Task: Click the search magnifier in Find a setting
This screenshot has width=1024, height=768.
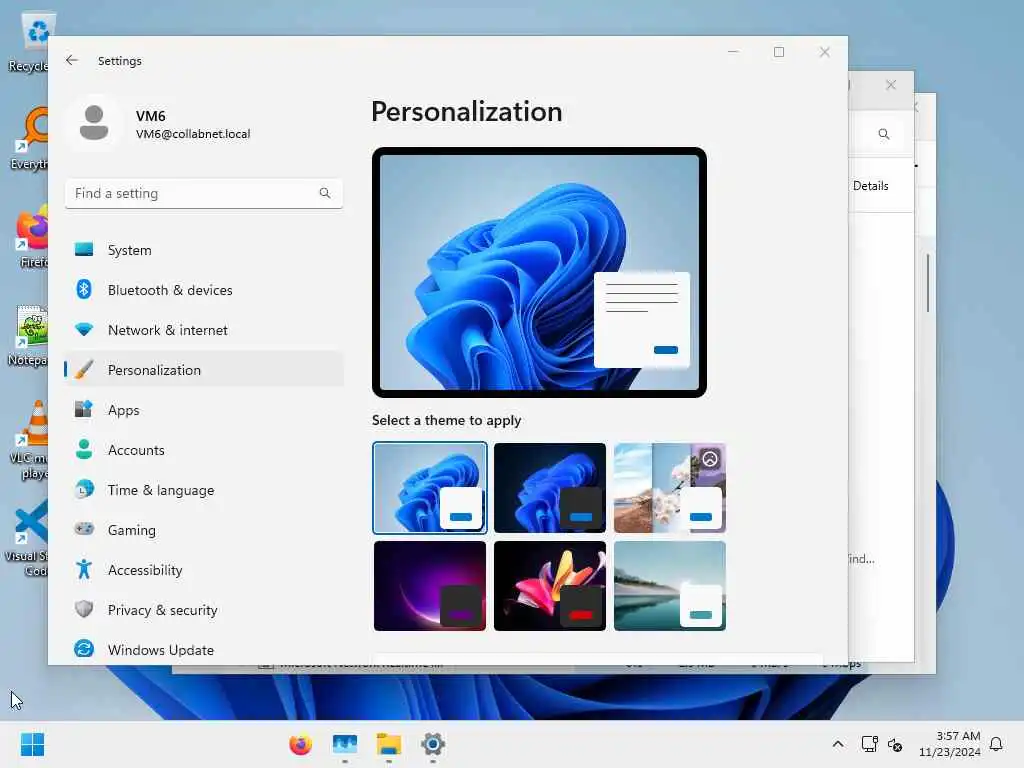Action: click(325, 193)
